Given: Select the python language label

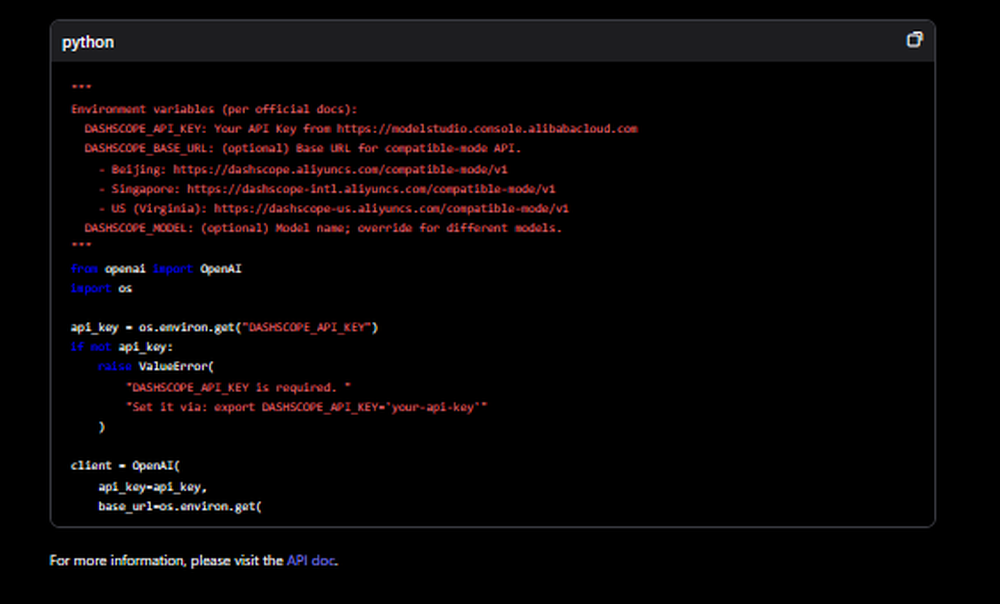Looking at the screenshot, I should pyautogui.click(x=88, y=42).
